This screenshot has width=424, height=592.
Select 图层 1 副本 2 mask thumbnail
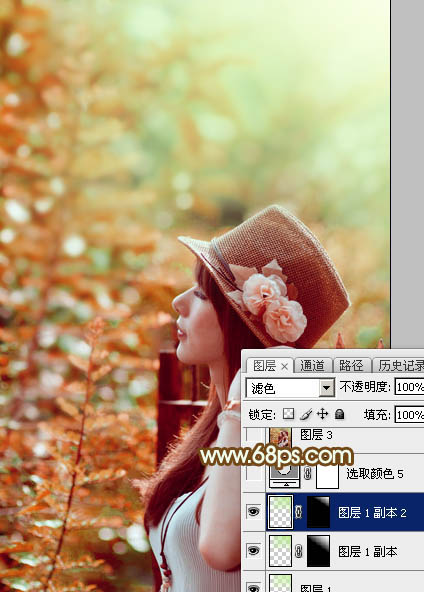(x=319, y=512)
